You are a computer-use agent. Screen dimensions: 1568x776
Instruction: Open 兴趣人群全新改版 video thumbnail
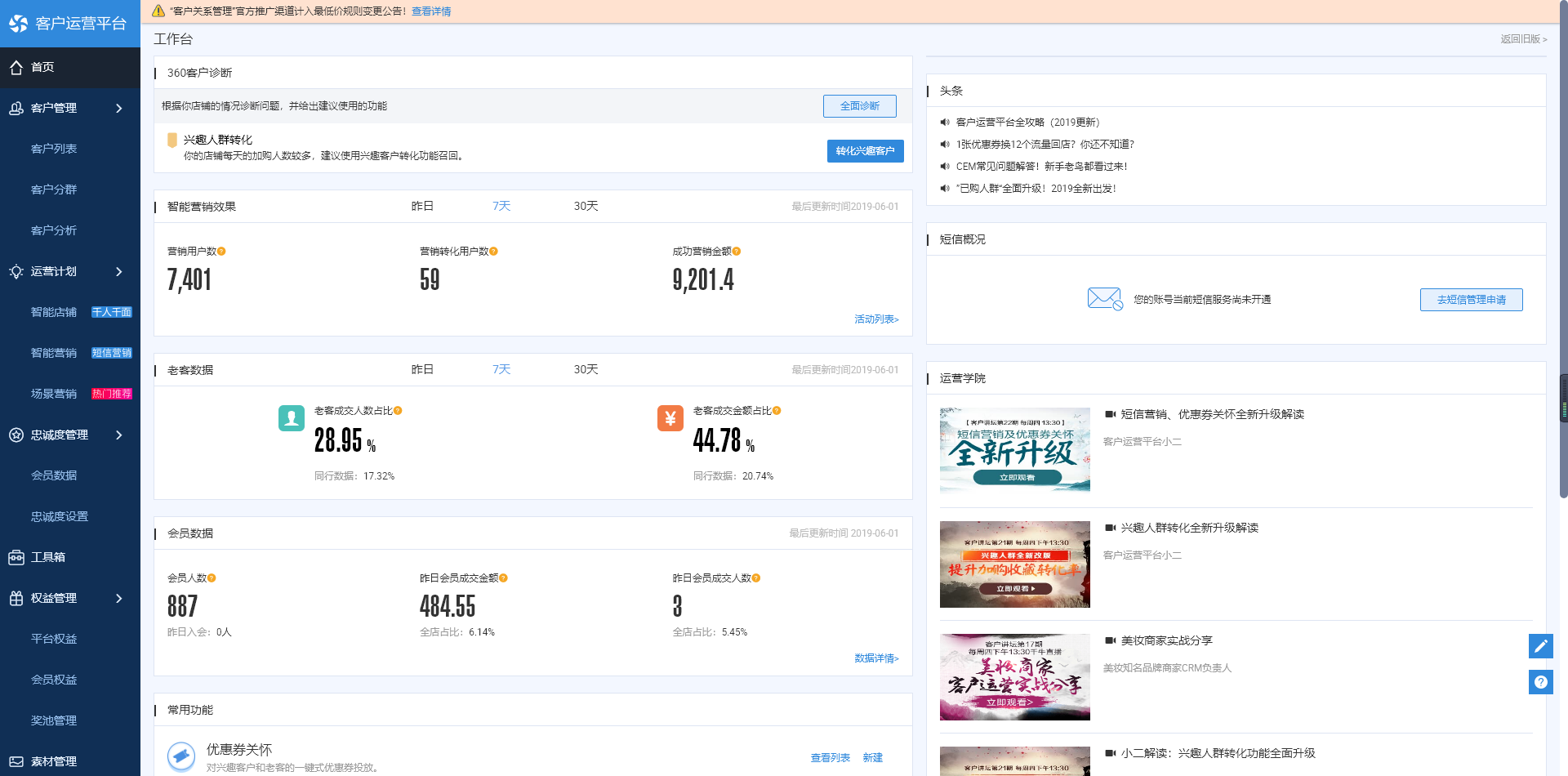point(1014,564)
